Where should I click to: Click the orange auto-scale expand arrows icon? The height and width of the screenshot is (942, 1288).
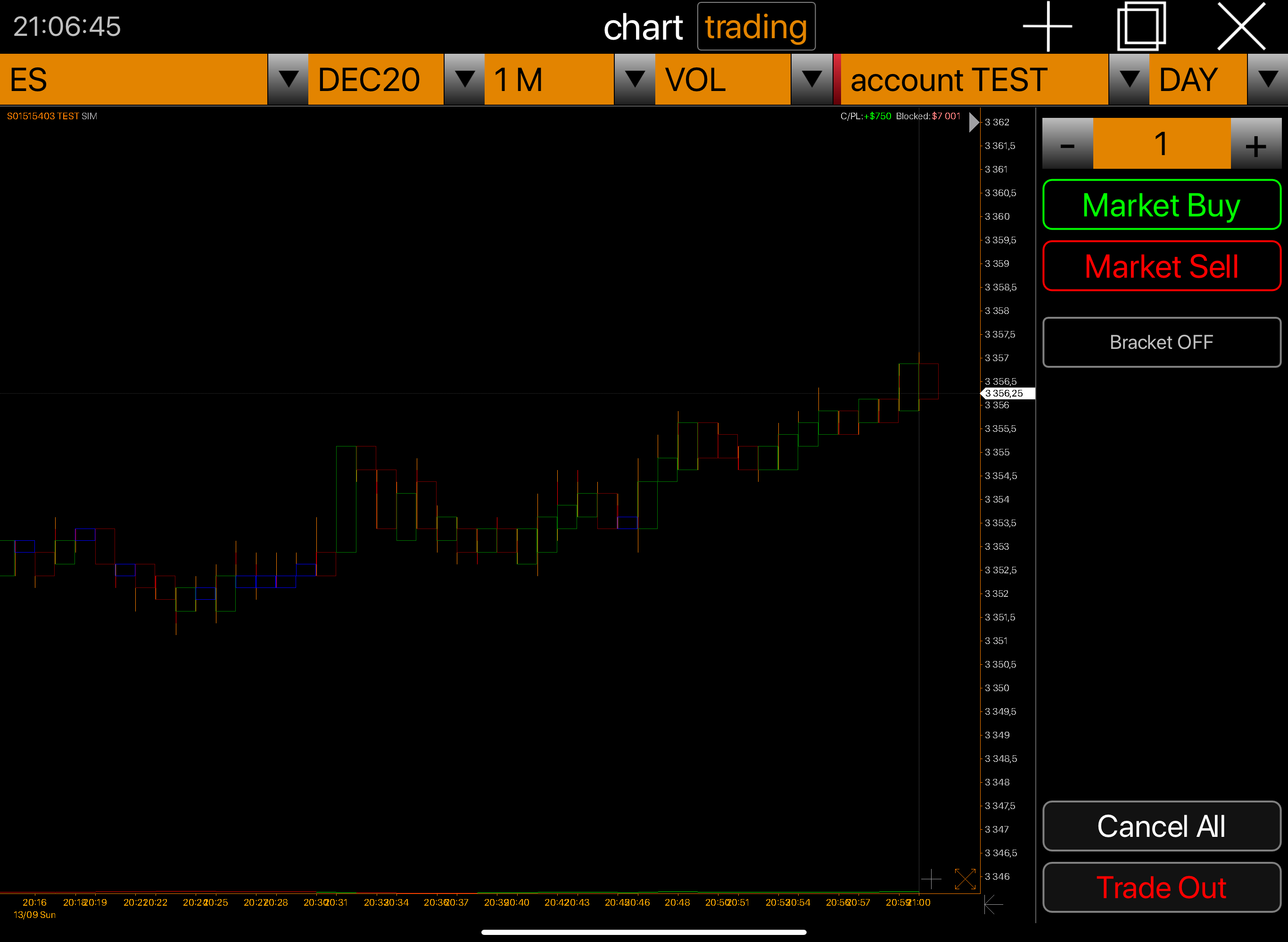pyautogui.click(x=965, y=879)
